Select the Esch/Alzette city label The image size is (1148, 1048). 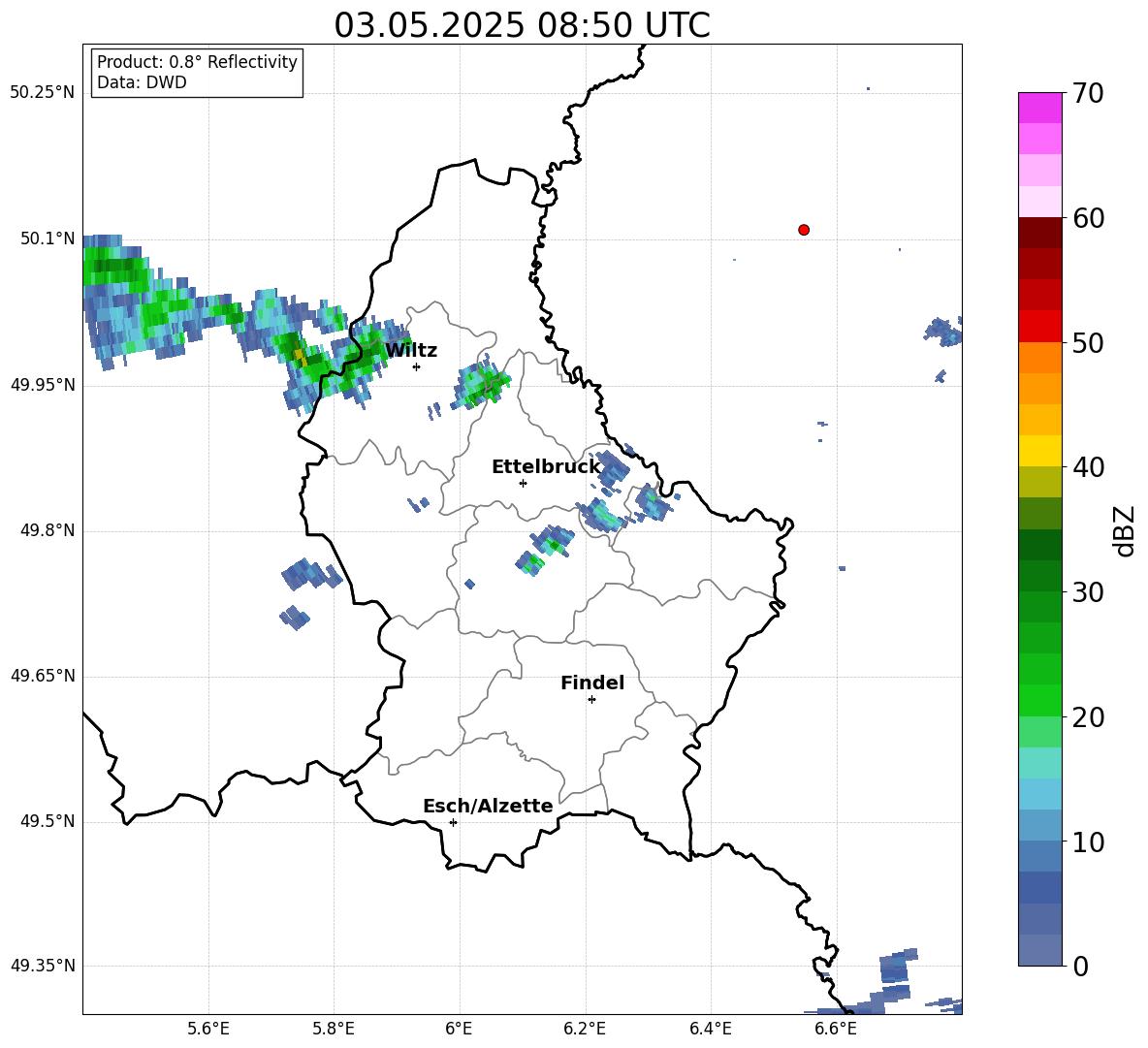click(488, 807)
